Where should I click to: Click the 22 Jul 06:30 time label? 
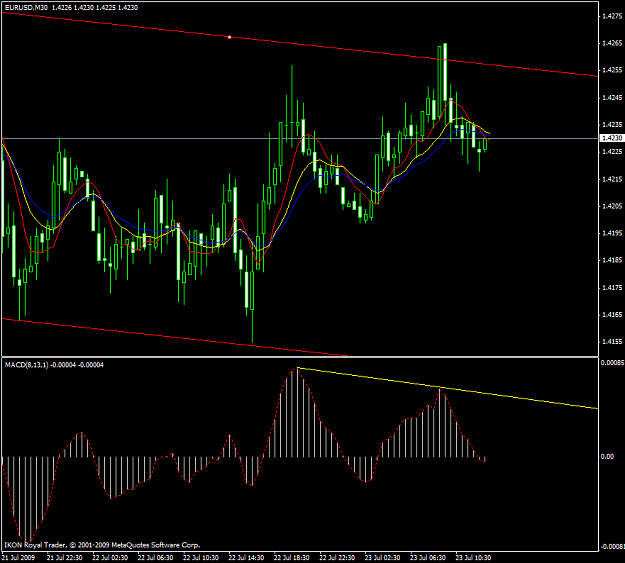(155, 557)
